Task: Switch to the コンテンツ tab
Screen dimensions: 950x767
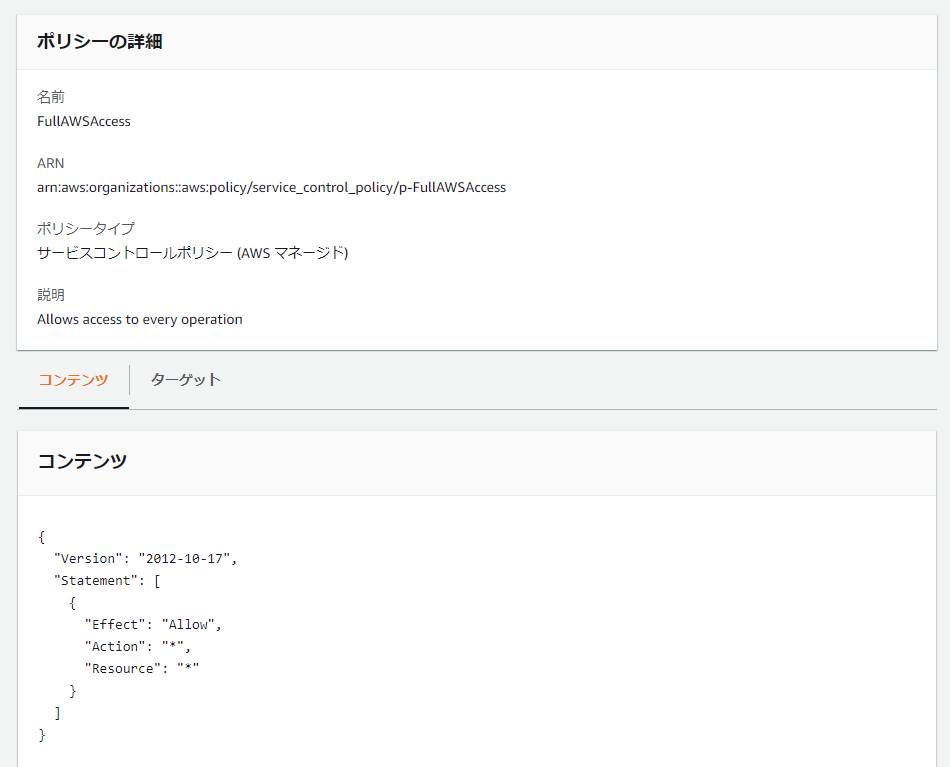Action: [73, 380]
